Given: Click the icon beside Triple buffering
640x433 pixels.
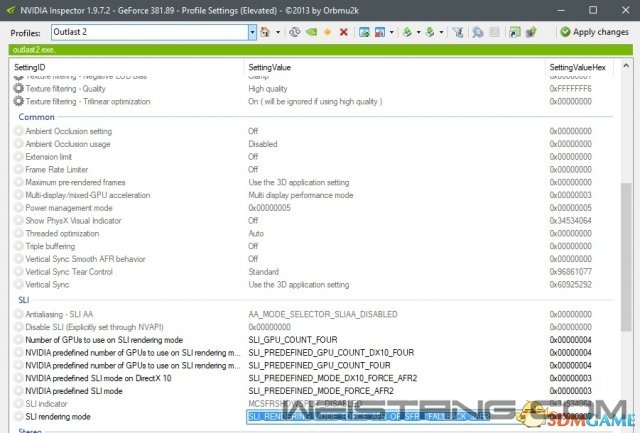Looking at the screenshot, I should [x=18, y=246].
